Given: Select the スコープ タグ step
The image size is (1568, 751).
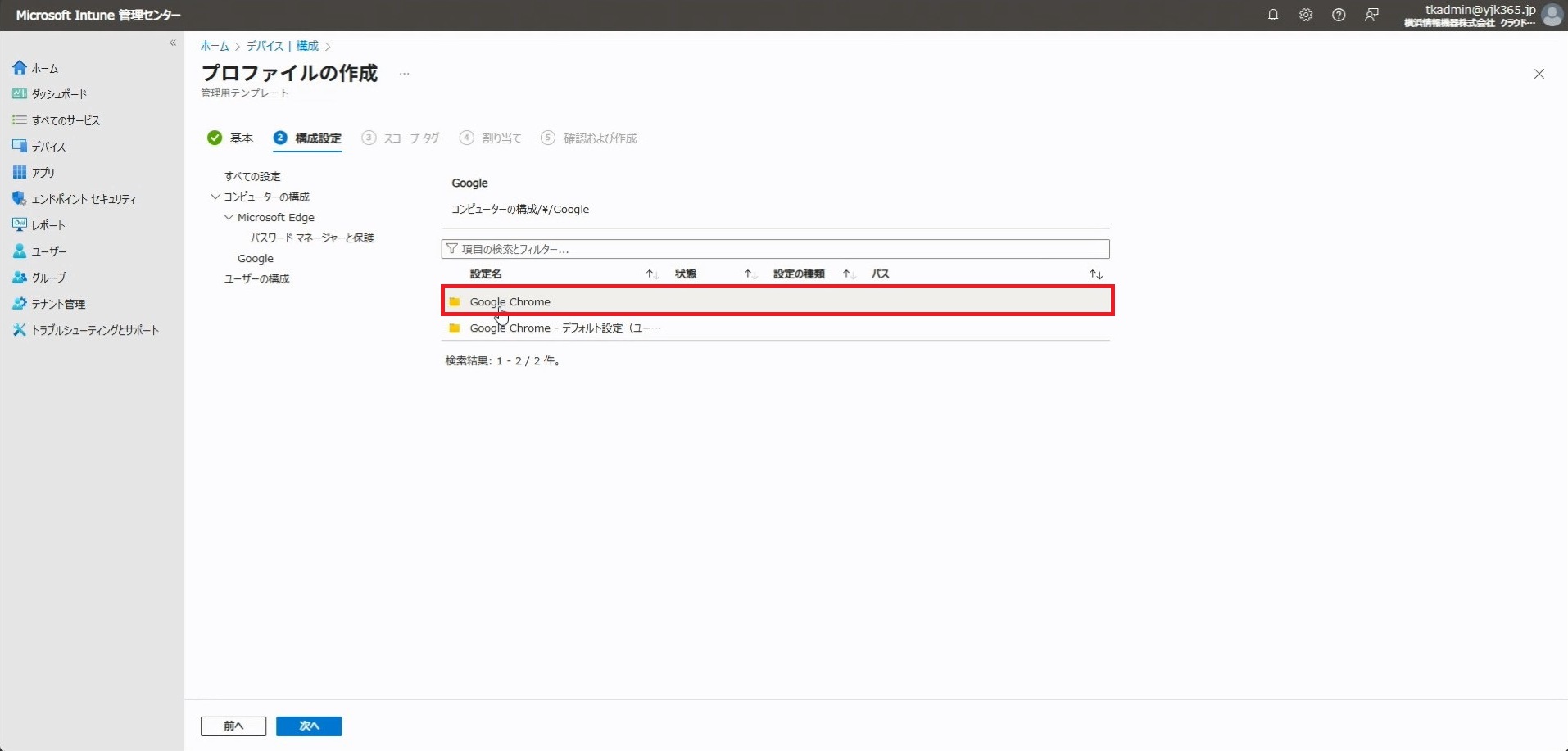Looking at the screenshot, I should [x=410, y=138].
